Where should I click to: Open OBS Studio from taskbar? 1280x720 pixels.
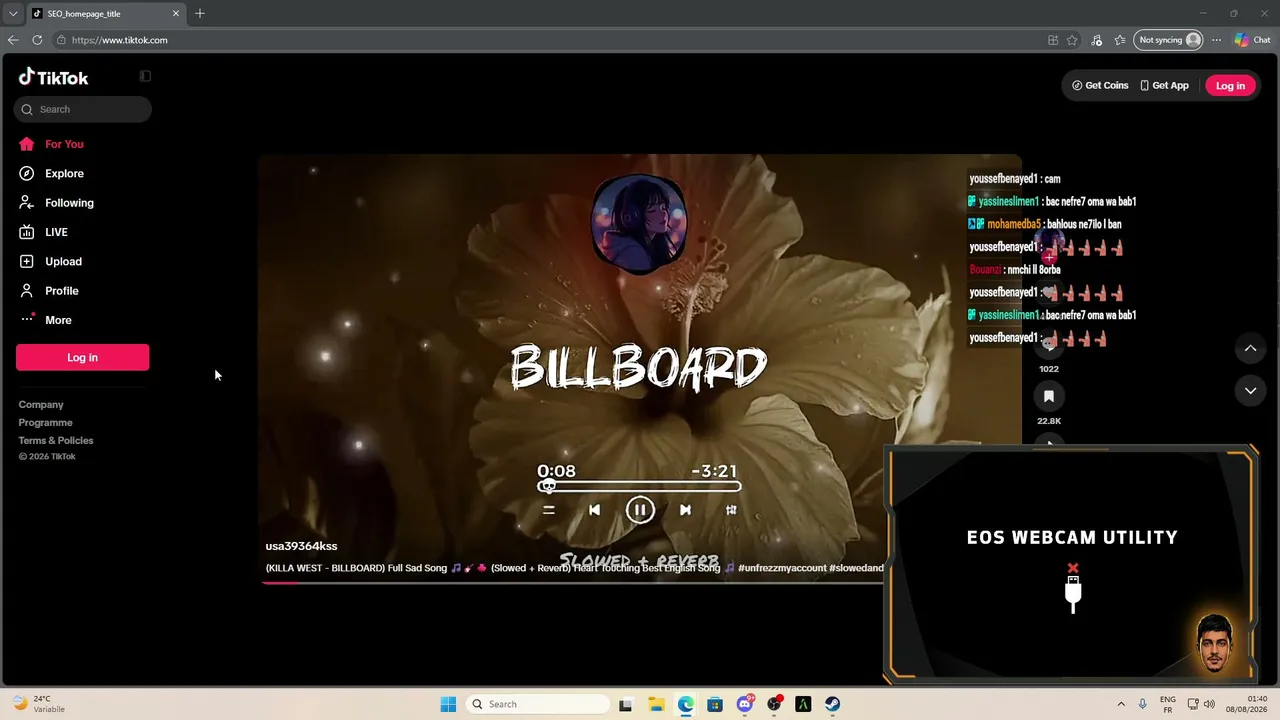click(x=774, y=704)
